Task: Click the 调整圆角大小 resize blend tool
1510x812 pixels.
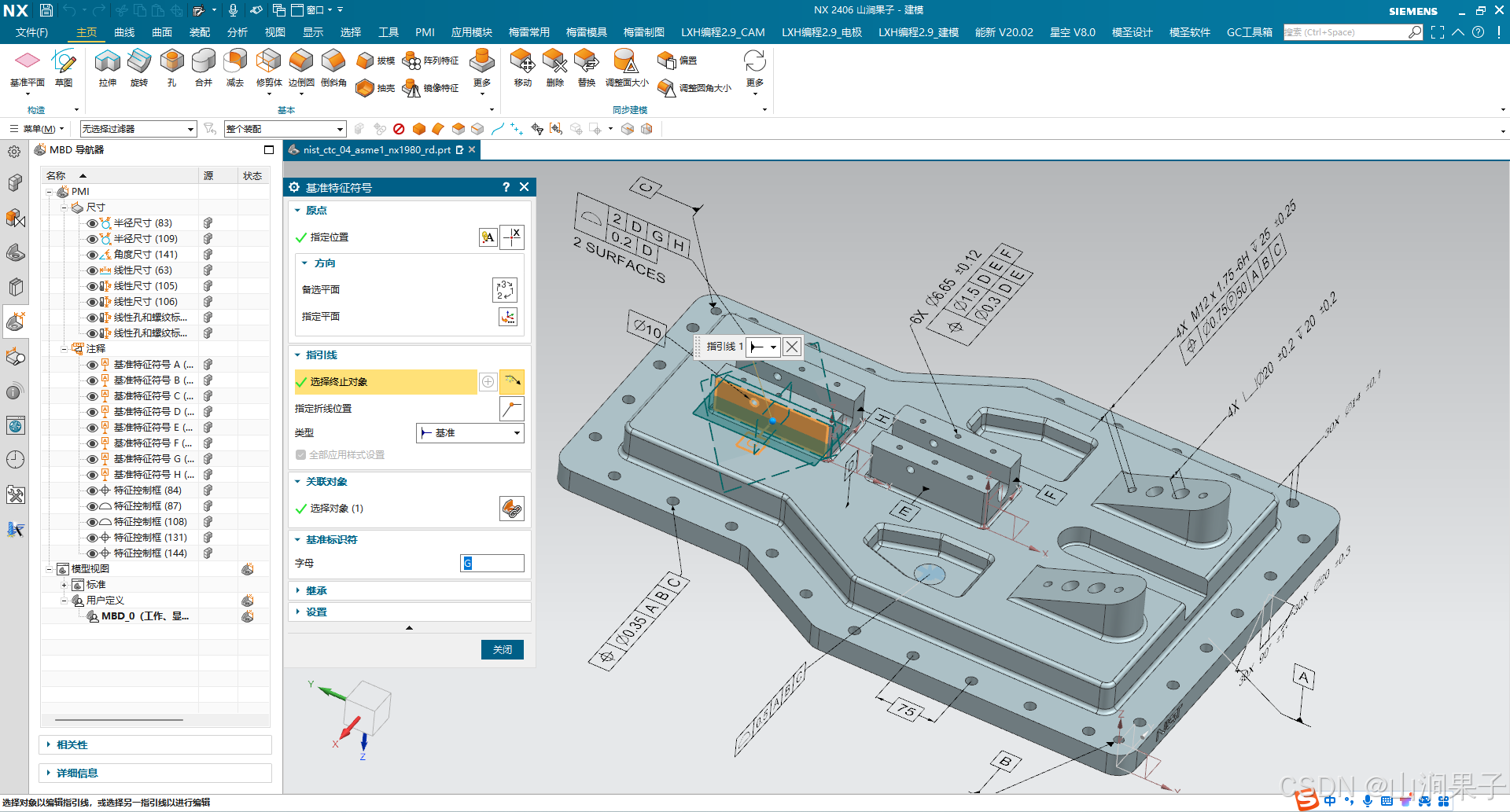Action: (694, 88)
